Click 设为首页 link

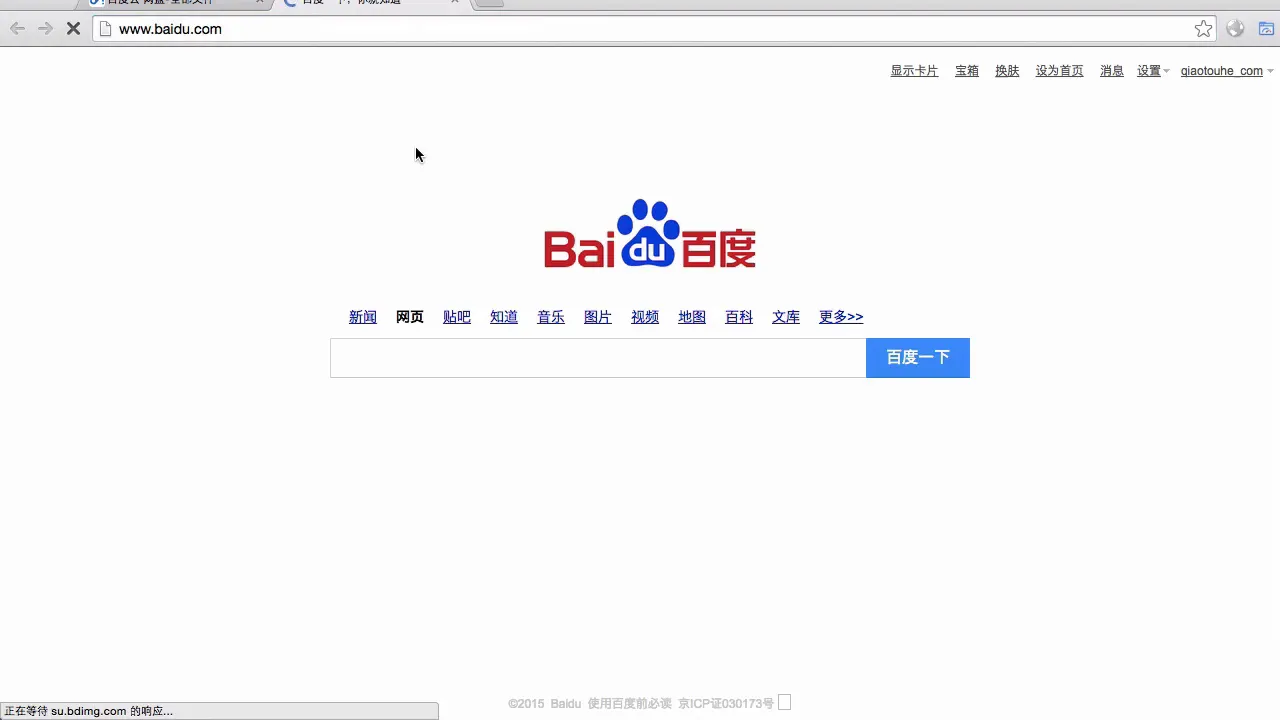(1059, 71)
